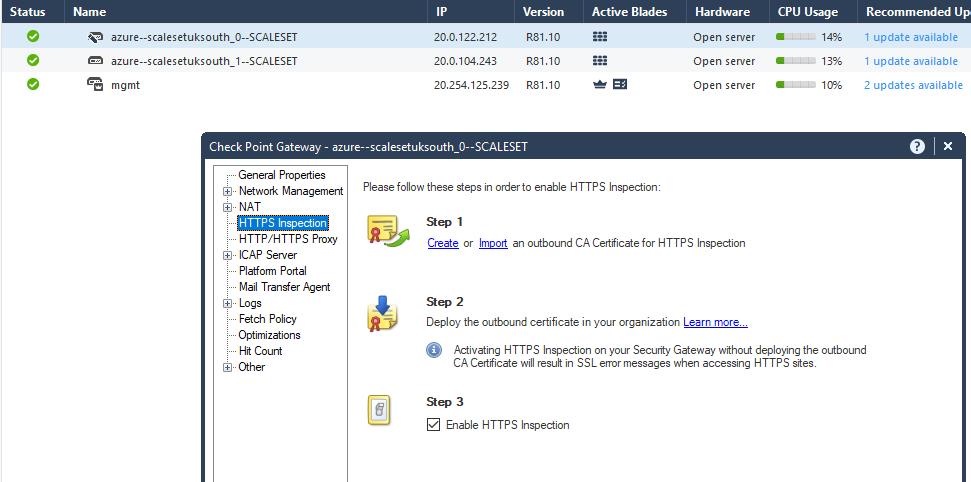Select HTTP/HTTPS Proxy tree item
This screenshot has height=482, width=971.
click(x=288, y=239)
